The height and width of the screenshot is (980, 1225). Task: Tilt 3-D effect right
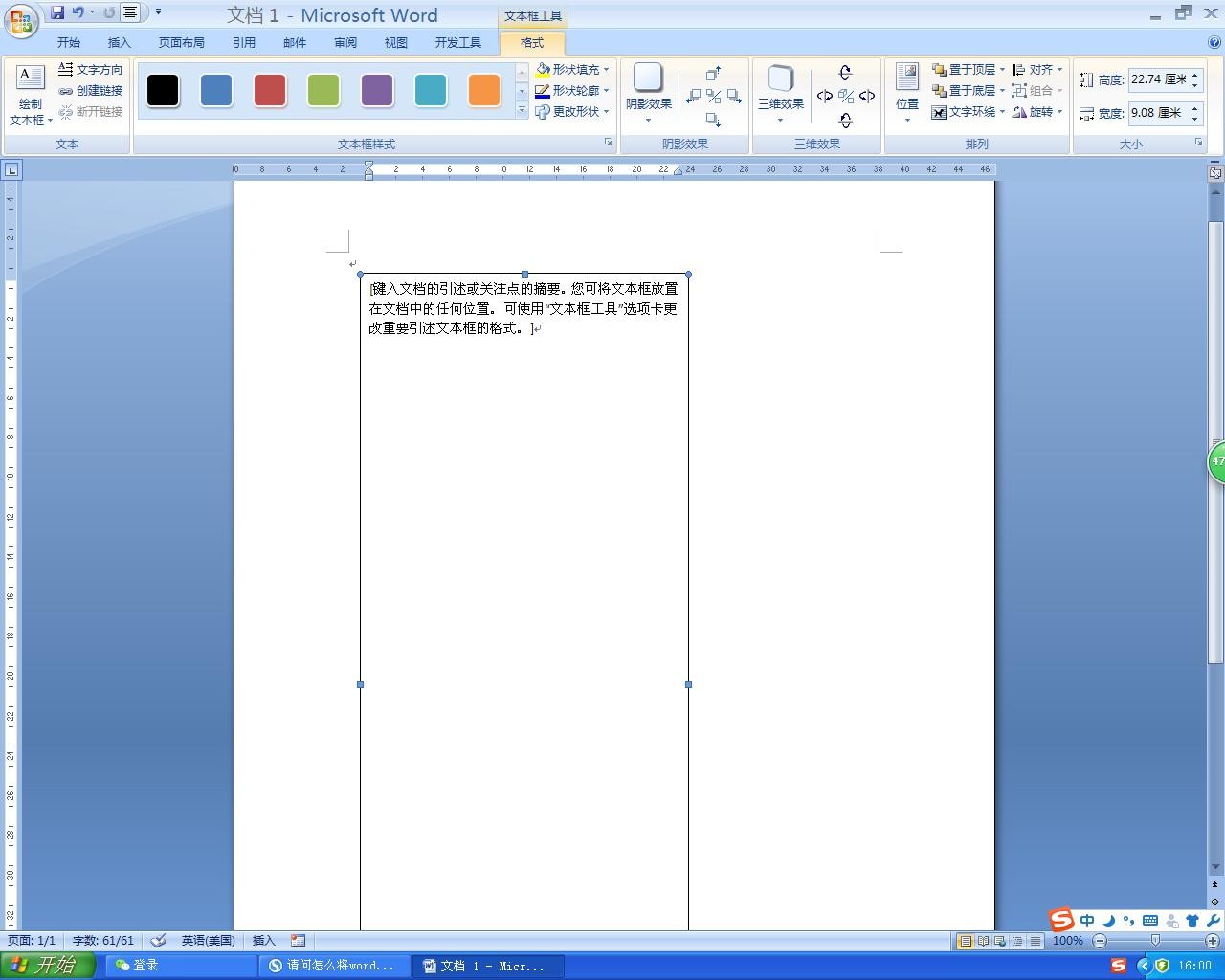[x=867, y=96]
